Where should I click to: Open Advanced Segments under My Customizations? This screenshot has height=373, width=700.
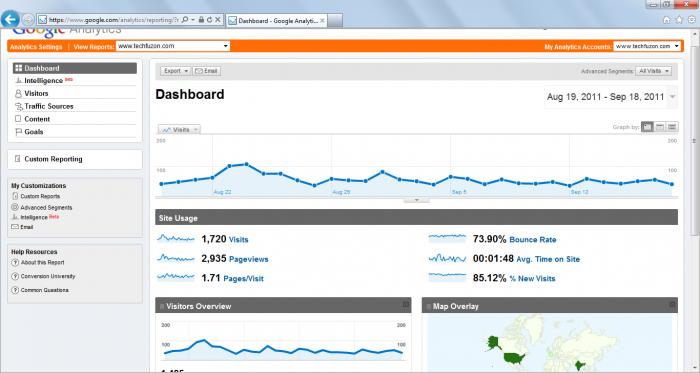pos(46,207)
